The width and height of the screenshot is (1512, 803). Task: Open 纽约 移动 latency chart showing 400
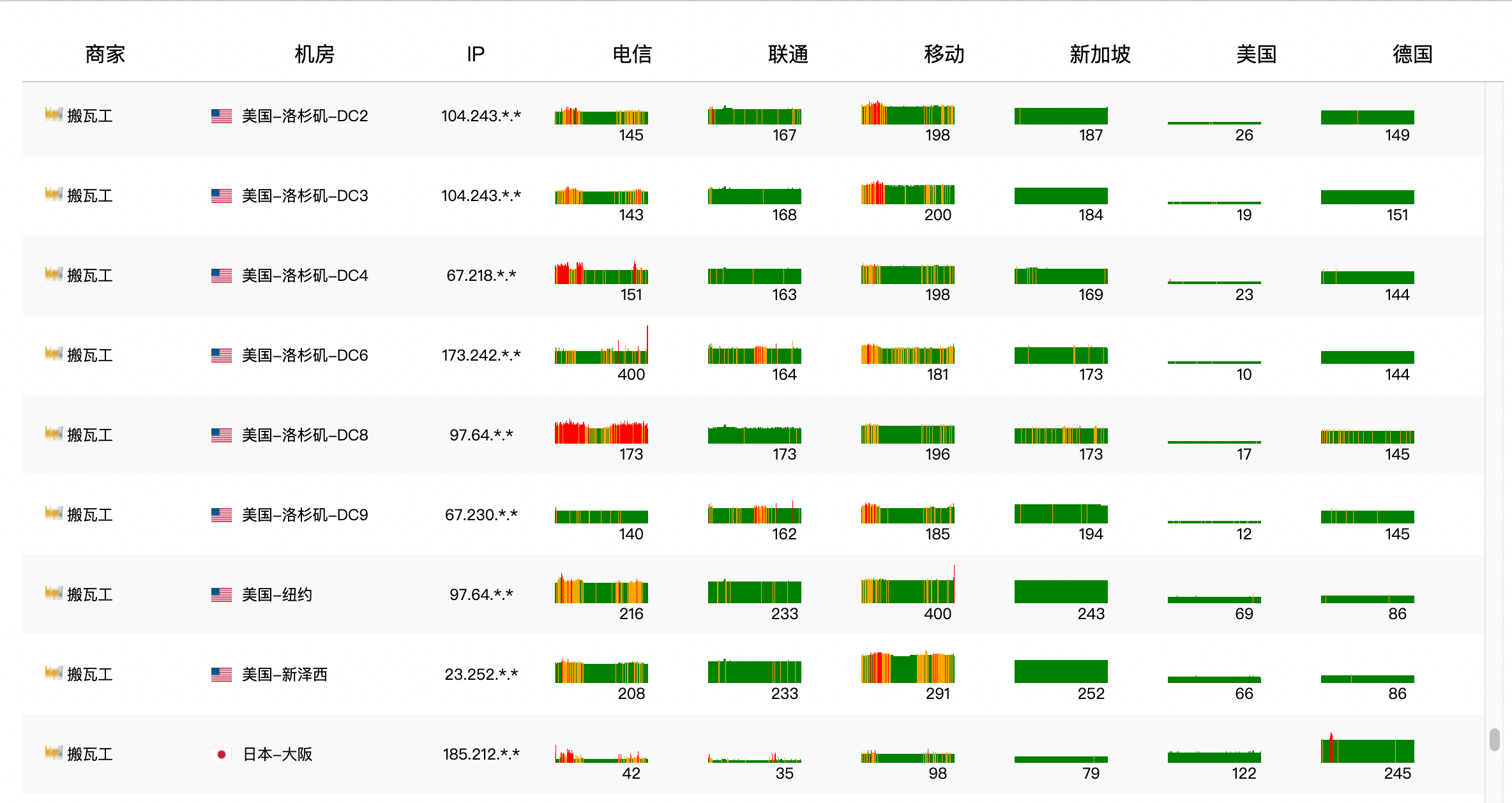click(x=908, y=585)
